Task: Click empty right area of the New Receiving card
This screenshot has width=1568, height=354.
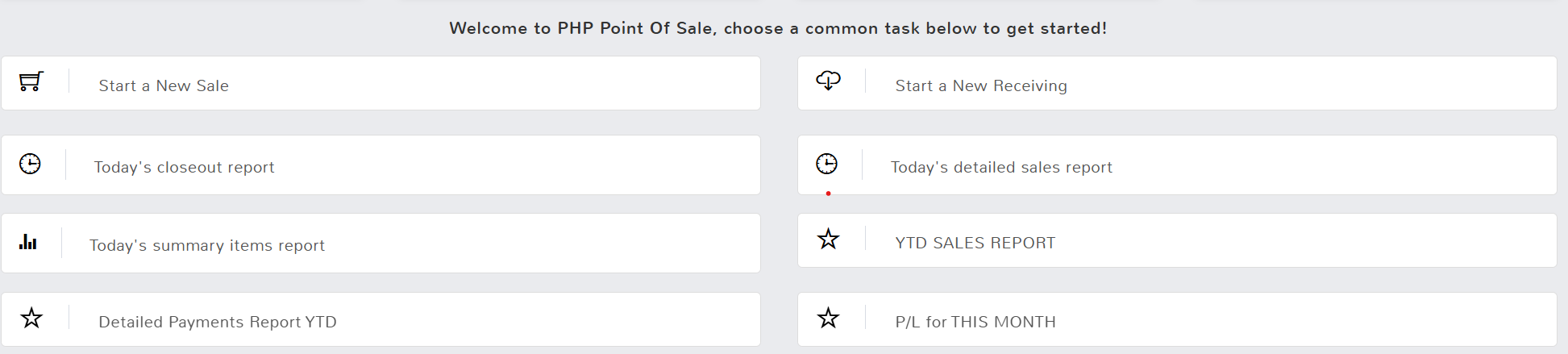Action: tap(1370, 84)
